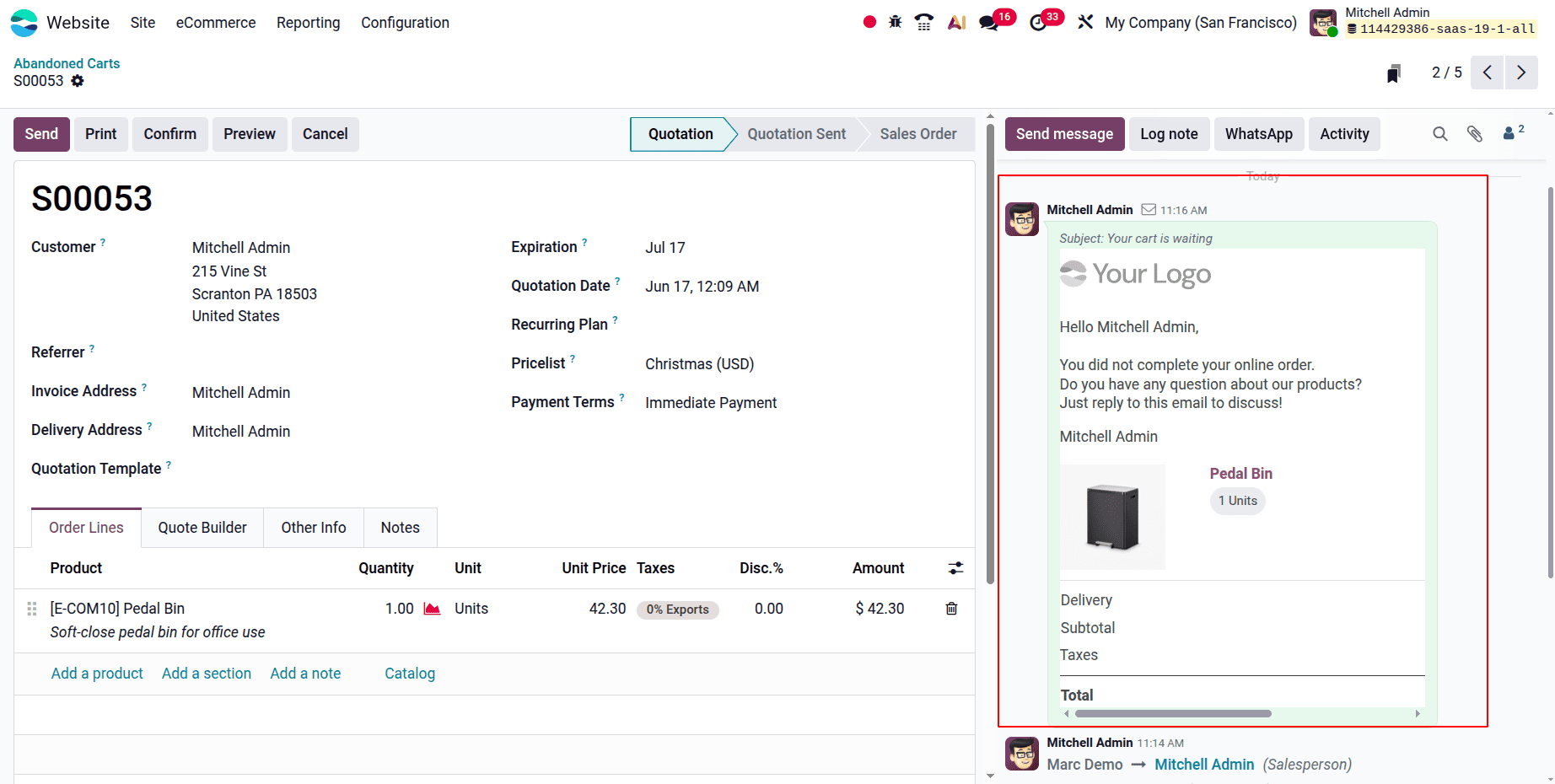Schedule an Activity button
The width and height of the screenshot is (1555, 784).
click(1344, 134)
